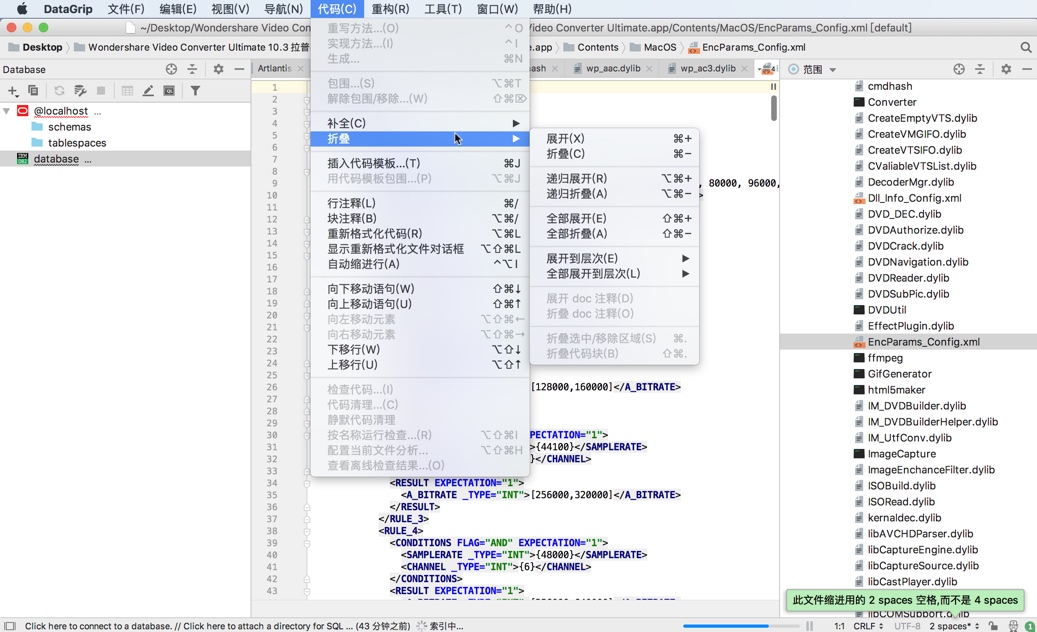Open Database panel settings gear
The width and height of the screenshot is (1037, 632).
click(x=218, y=69)
